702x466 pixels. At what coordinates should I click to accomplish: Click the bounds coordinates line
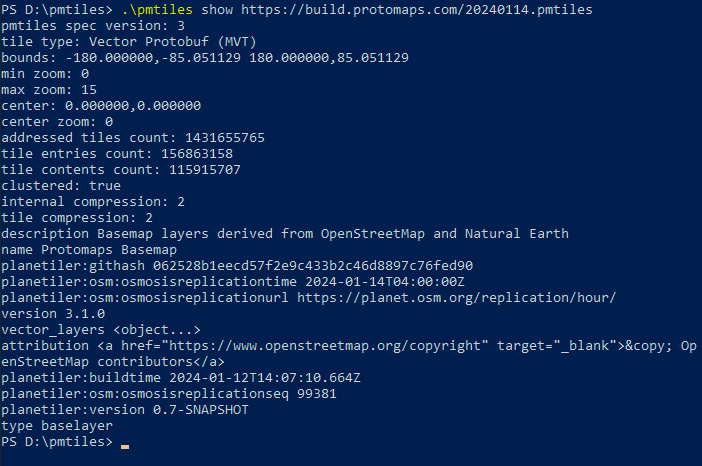[x=205, y=57]
